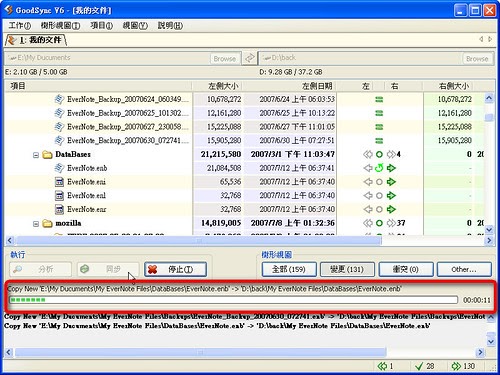This screenshot has height=375, width=500.
Task: Click file list scroll down arrow
Action: click(x=489, y=229)
